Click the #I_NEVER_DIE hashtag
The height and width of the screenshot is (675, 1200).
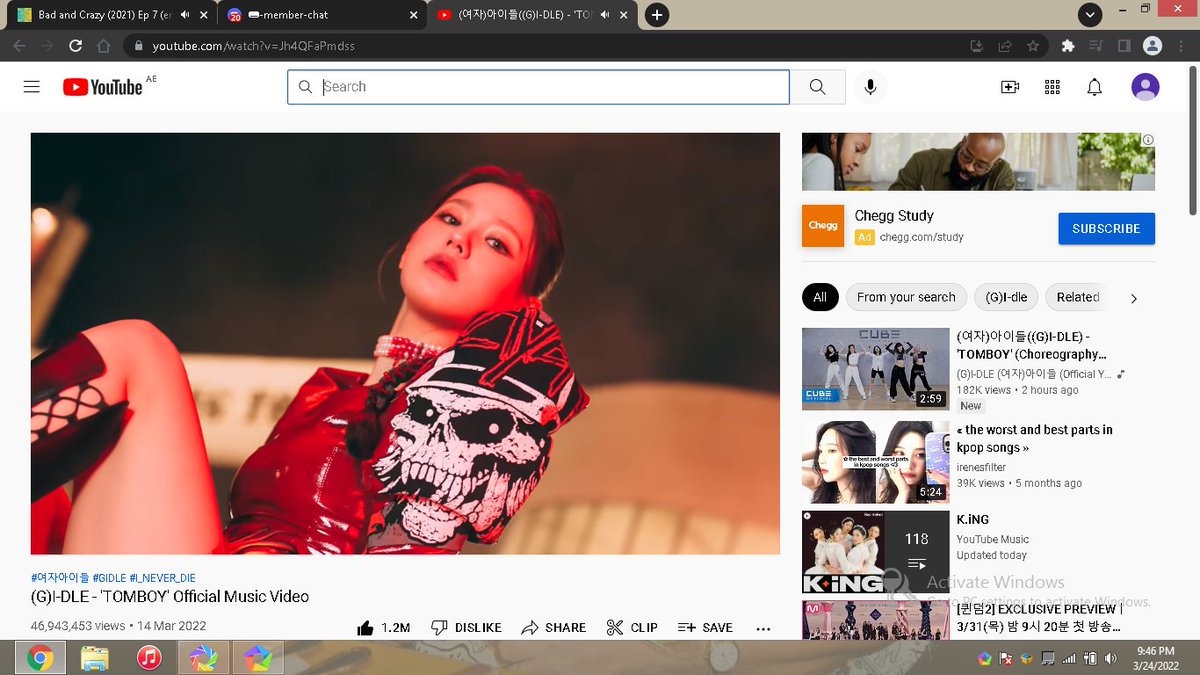[x=162, y=578]
